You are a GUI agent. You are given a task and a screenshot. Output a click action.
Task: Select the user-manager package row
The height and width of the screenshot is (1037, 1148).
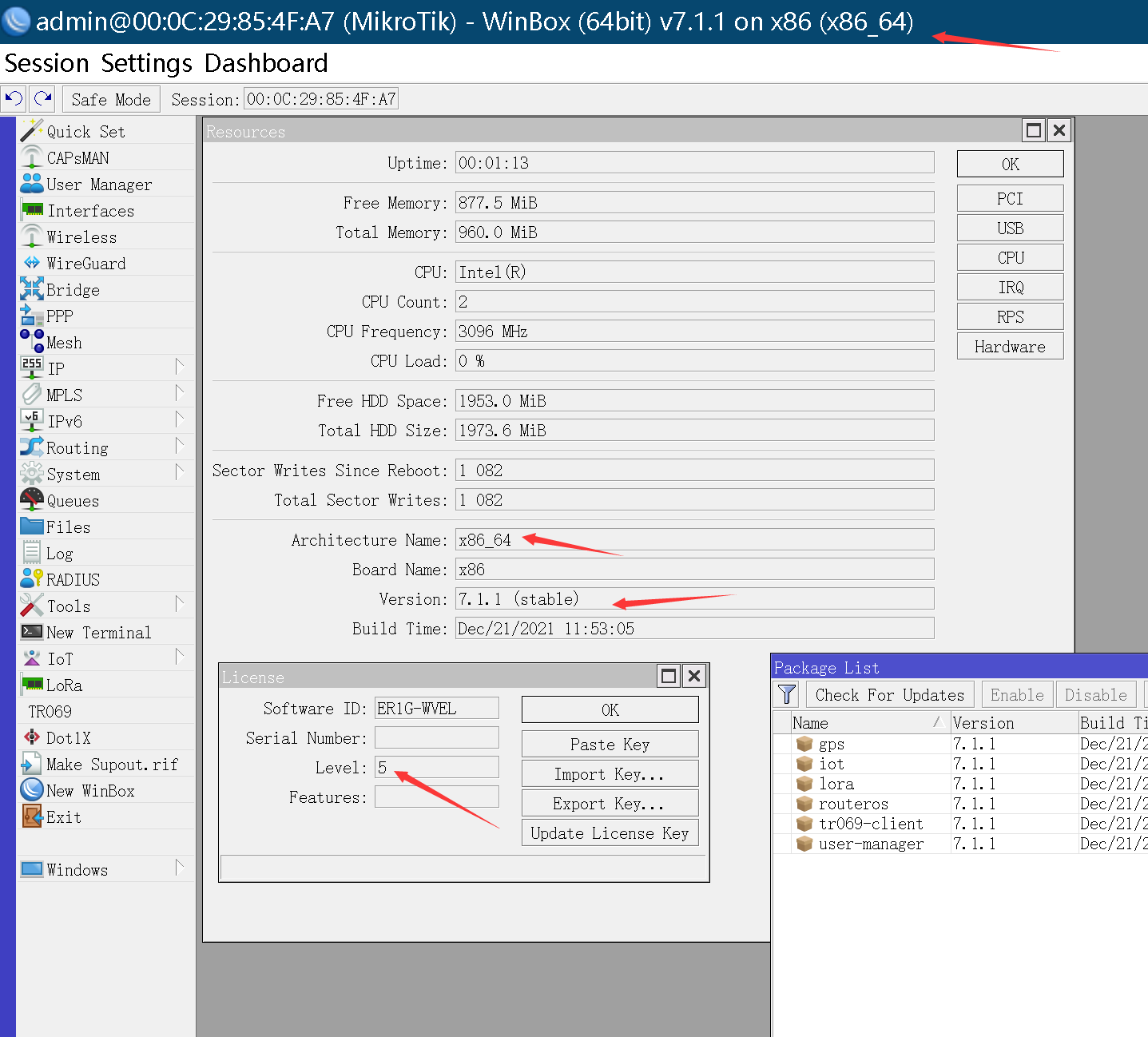[961, 844]
